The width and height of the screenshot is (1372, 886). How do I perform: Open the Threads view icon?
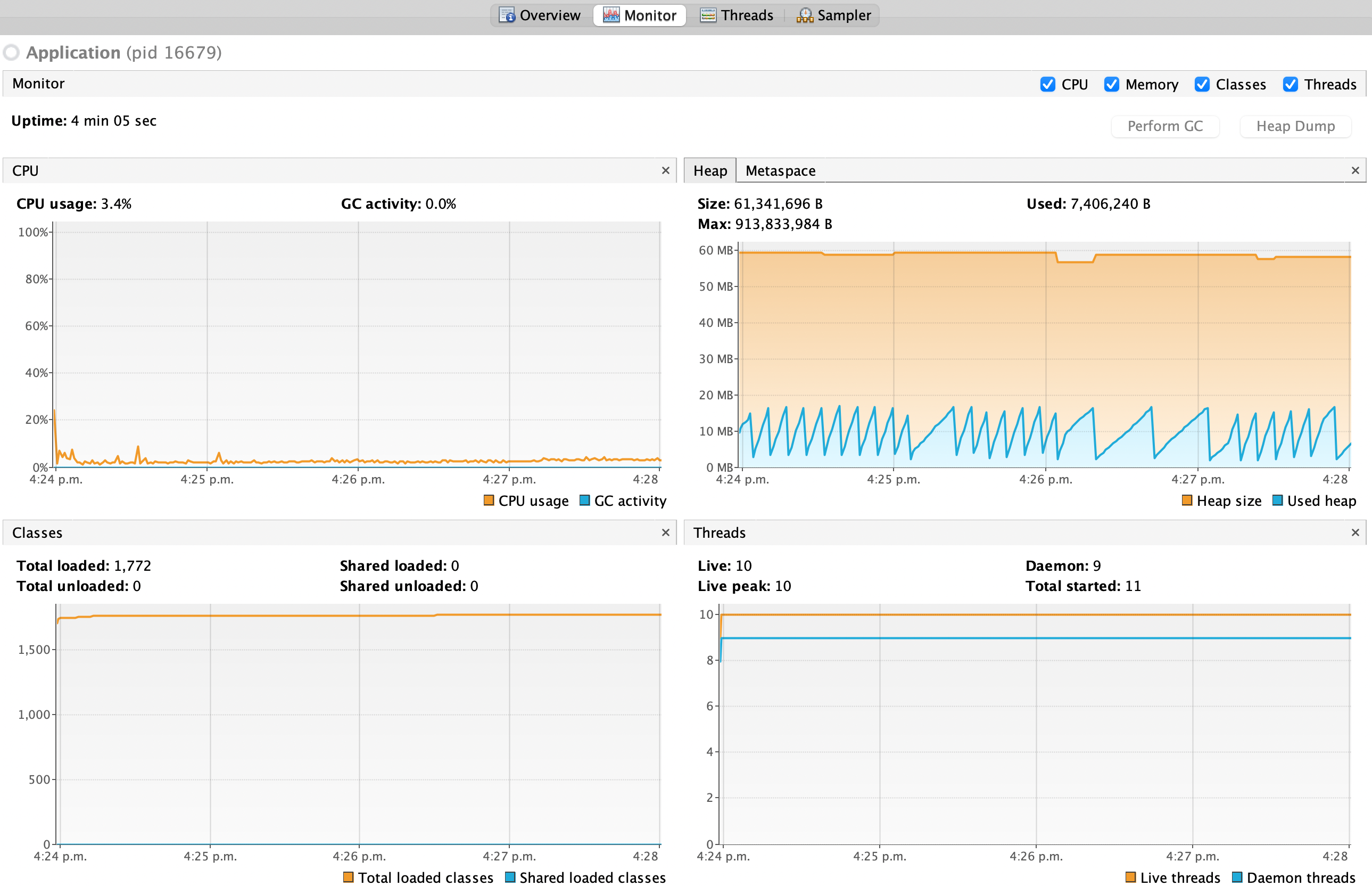tap(708, 15)
